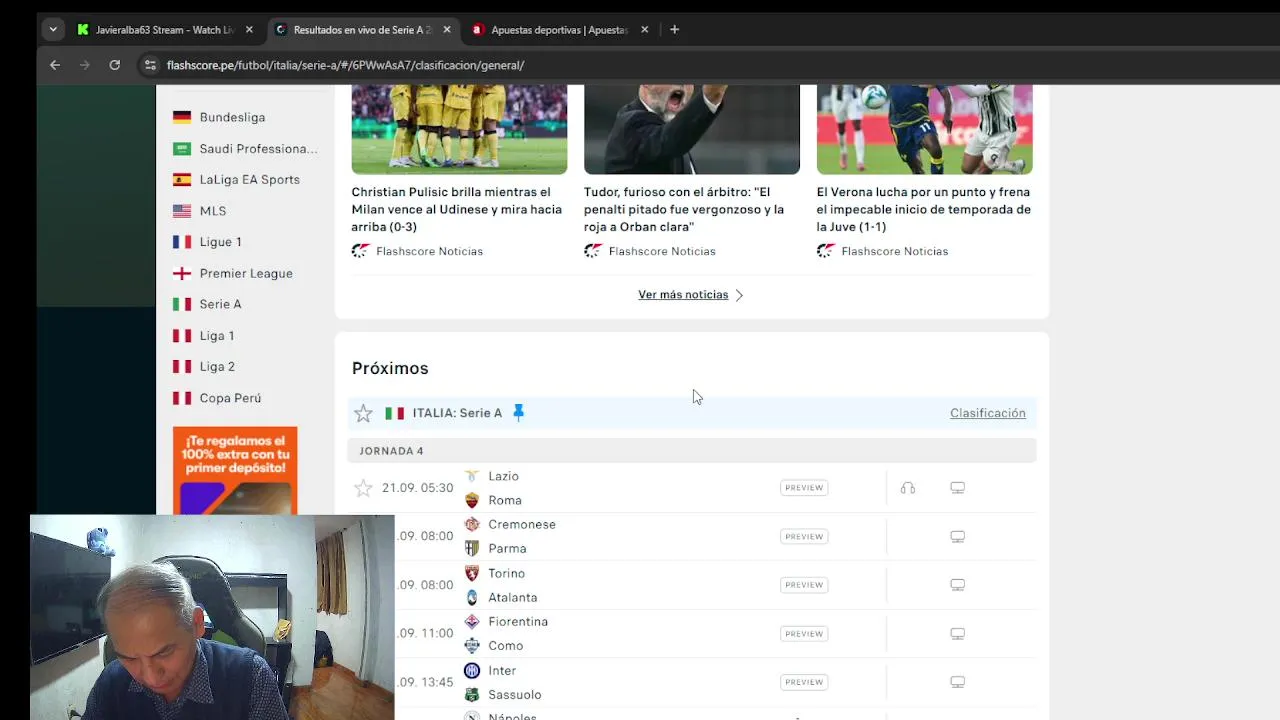Open MLS from the league sidebar

[x=213, y=211]
